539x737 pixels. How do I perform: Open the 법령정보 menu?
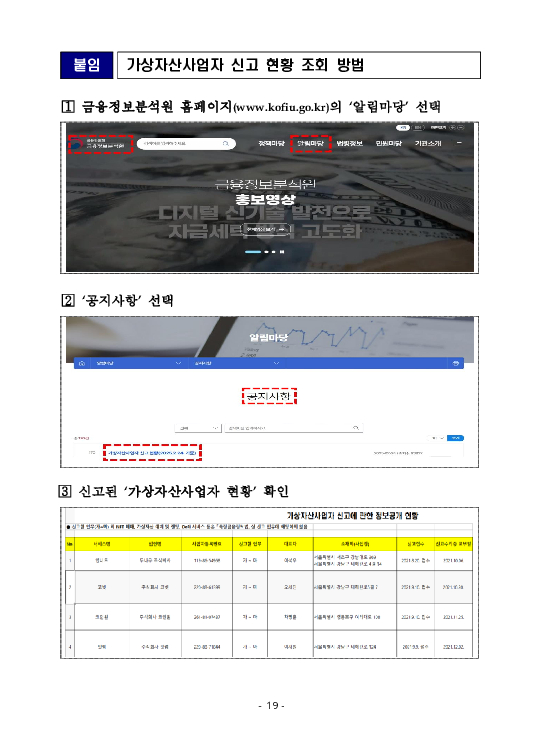pyautogui.click(x=350, y=143)
